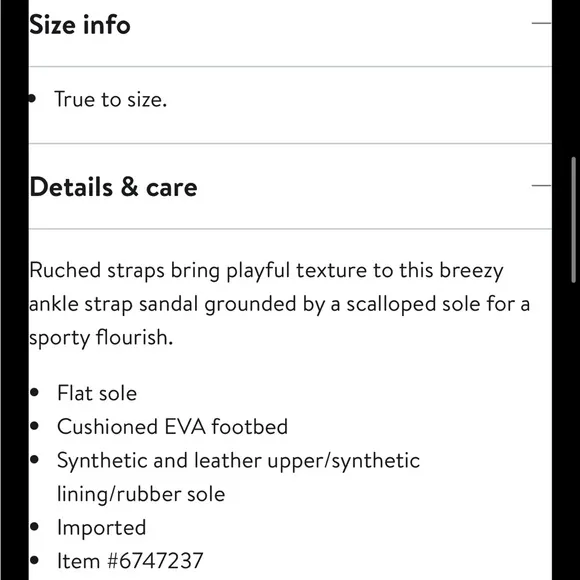Screen dimensions: 580x580
Task: Collapse the Size info section minus icon
Action: (x=542, y=23)
